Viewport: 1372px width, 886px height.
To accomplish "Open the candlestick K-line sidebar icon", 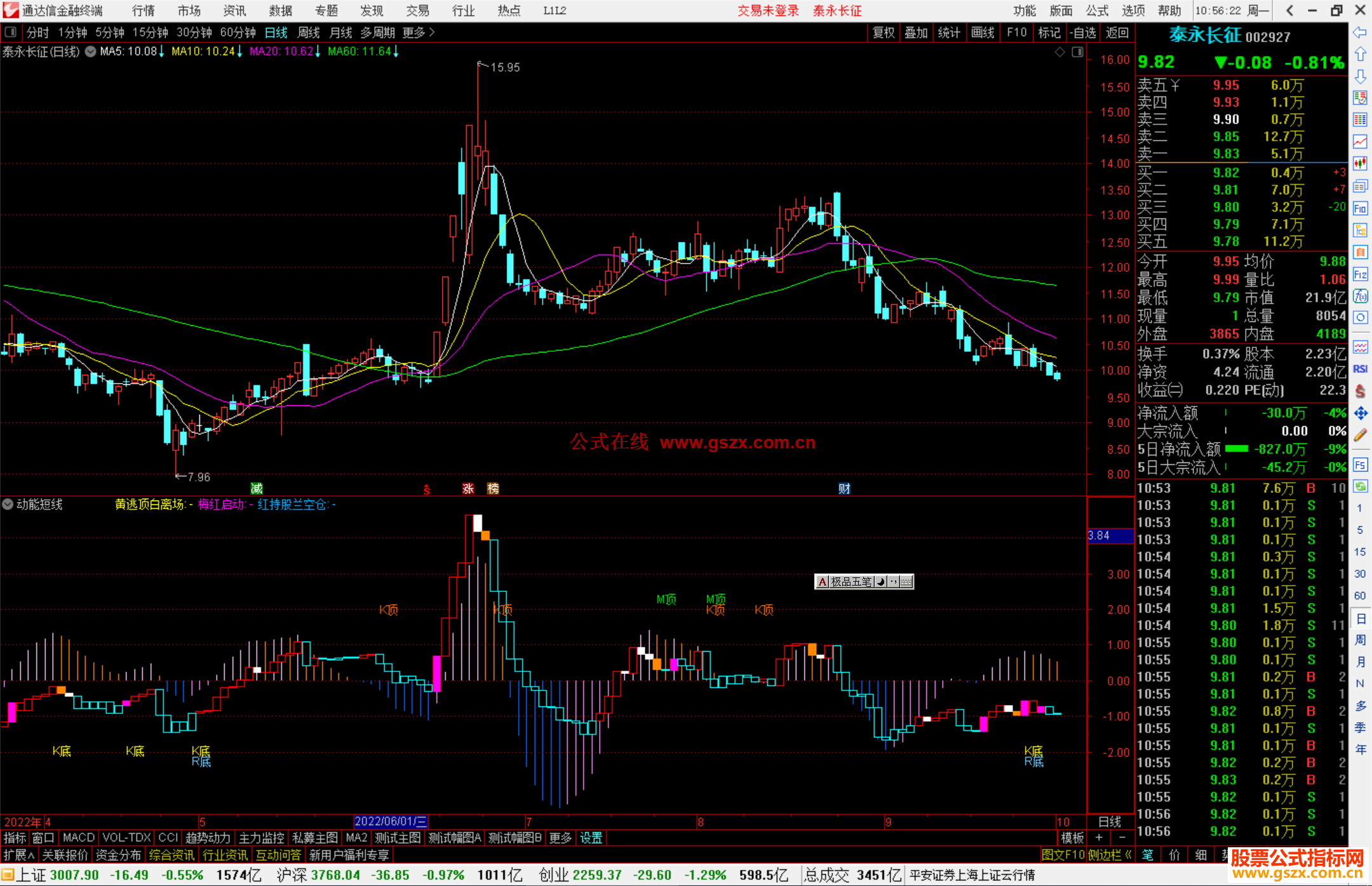I will click(x=1360, y=164).
